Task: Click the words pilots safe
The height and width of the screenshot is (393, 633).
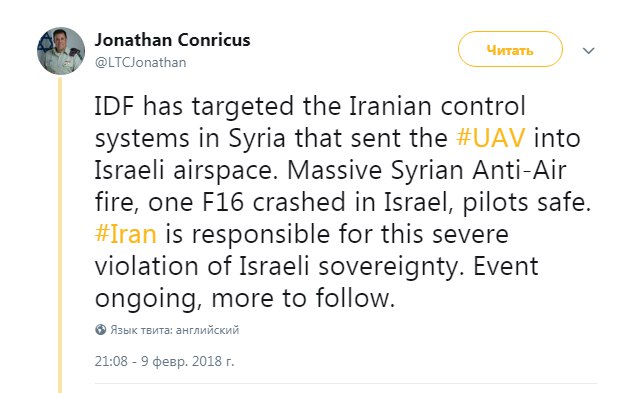Action: 526,202
